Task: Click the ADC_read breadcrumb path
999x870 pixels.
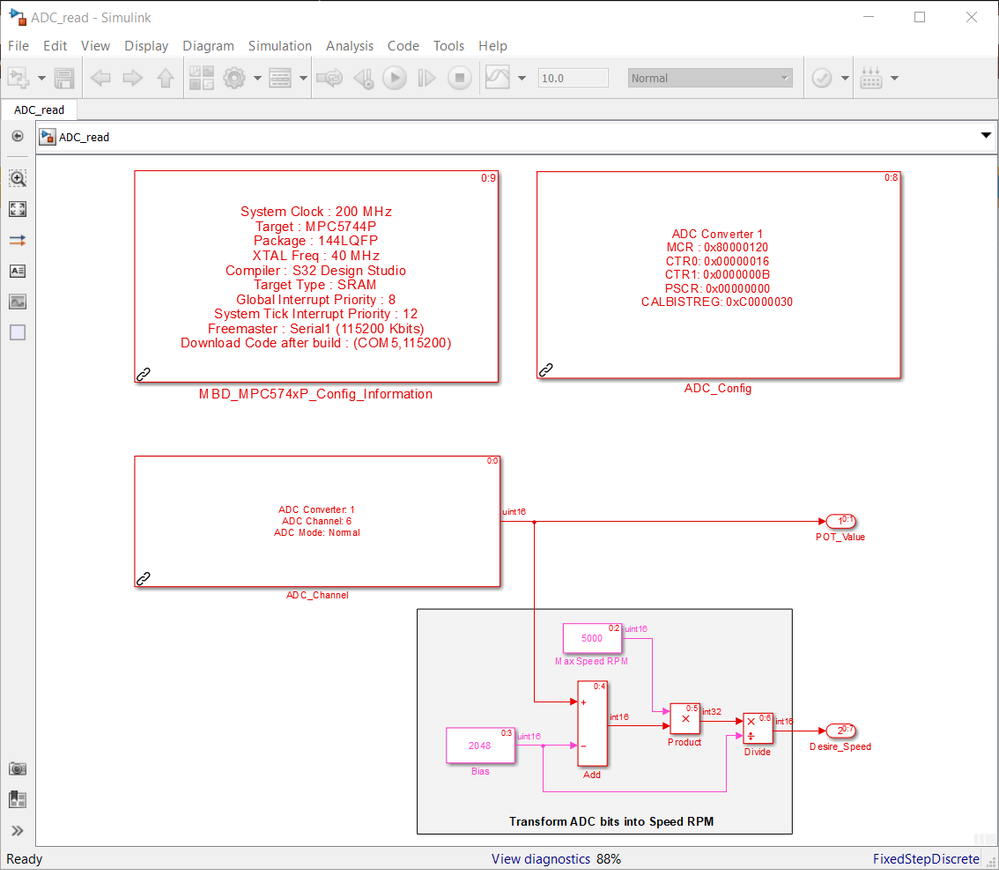Action: tap(83, 137)
